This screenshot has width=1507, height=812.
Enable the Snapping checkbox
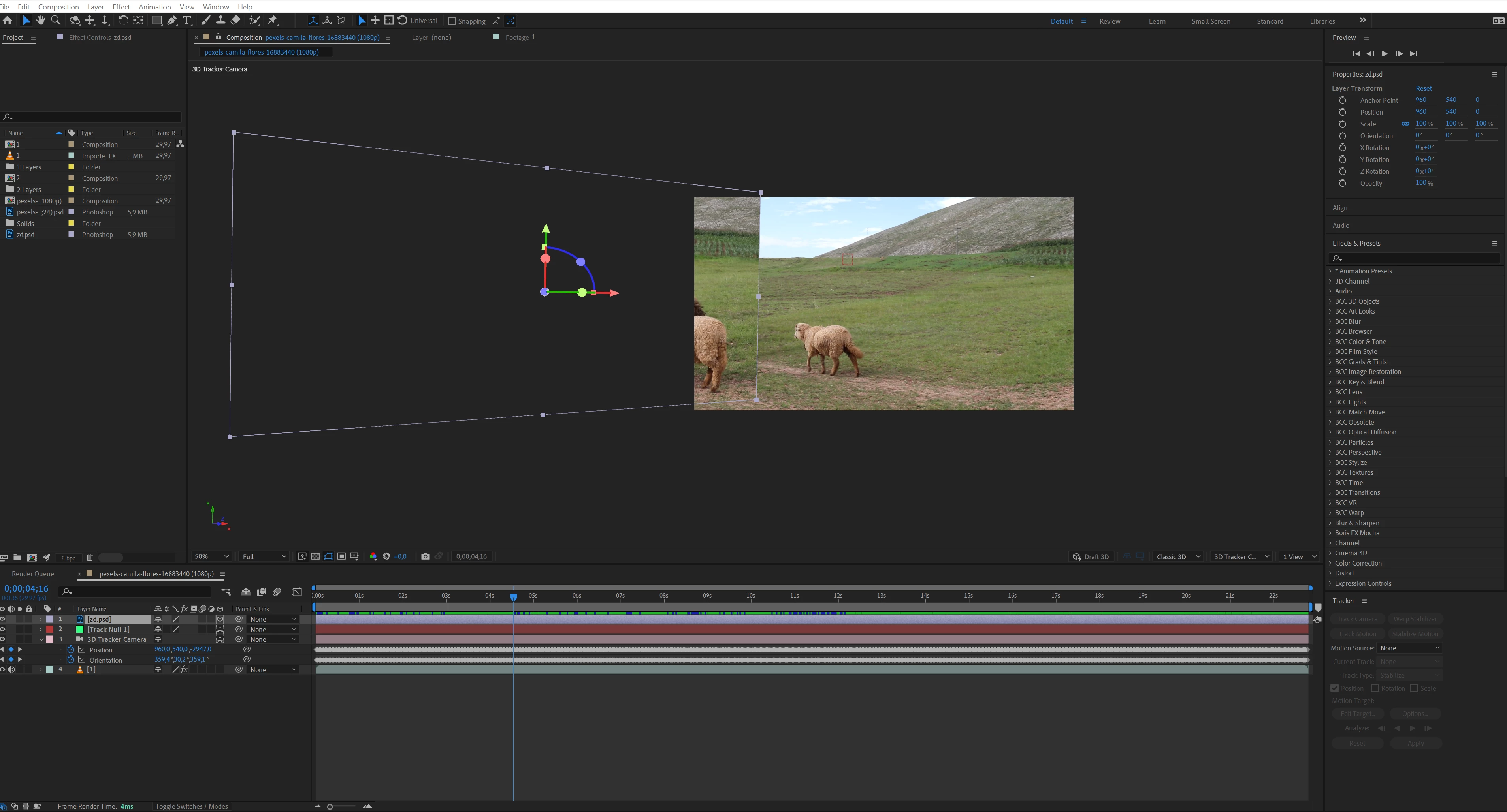452,21
